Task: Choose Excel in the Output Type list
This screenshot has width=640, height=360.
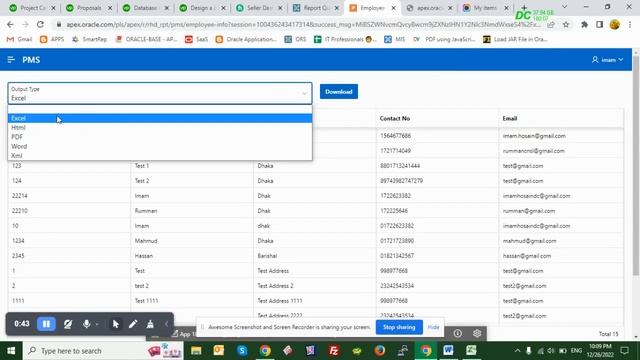Action: click(x=160, y=118)
